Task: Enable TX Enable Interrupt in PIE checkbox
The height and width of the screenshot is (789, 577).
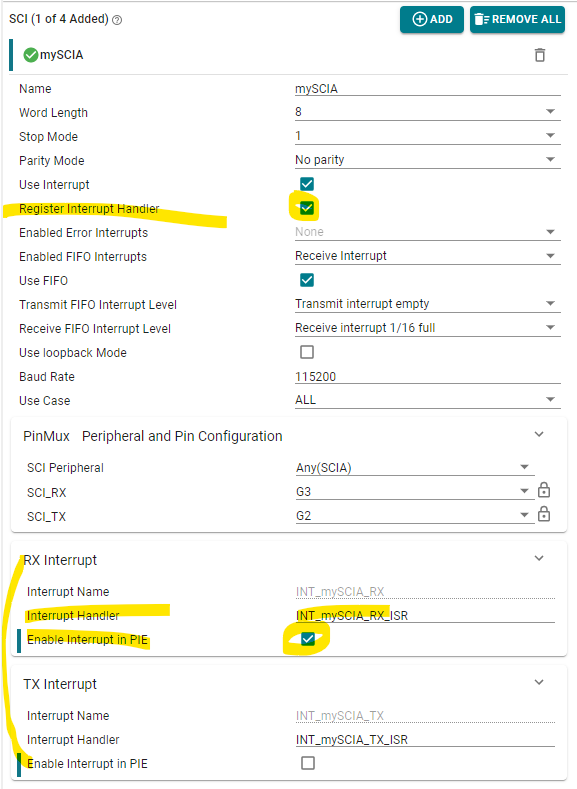Action: click(x=308, y=763)
